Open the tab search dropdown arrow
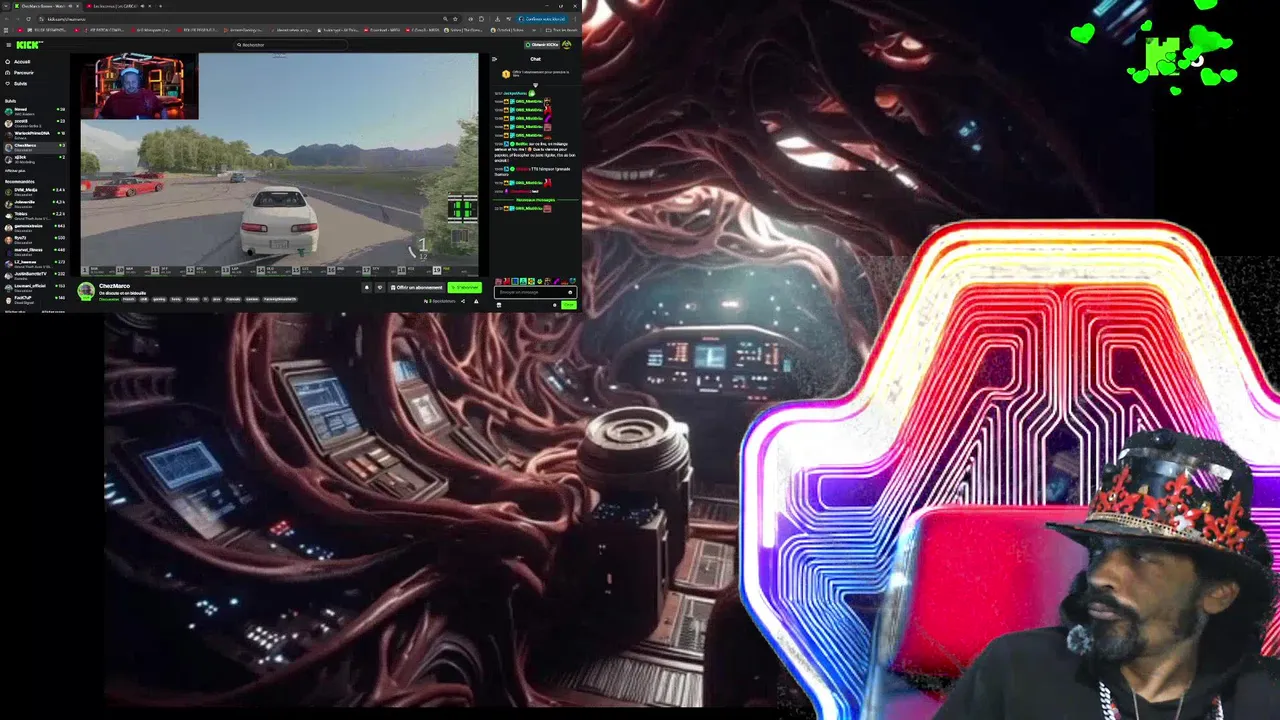 (6, 6)
